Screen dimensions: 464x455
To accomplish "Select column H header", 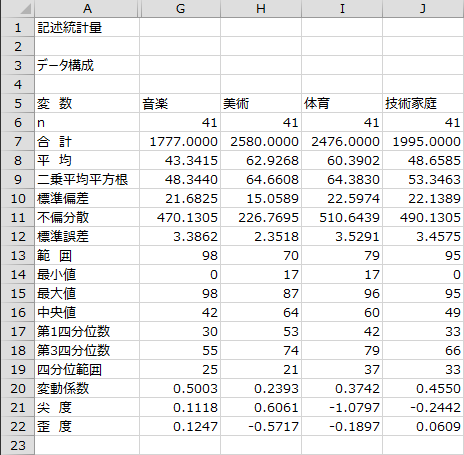I will tap(261, 9).
